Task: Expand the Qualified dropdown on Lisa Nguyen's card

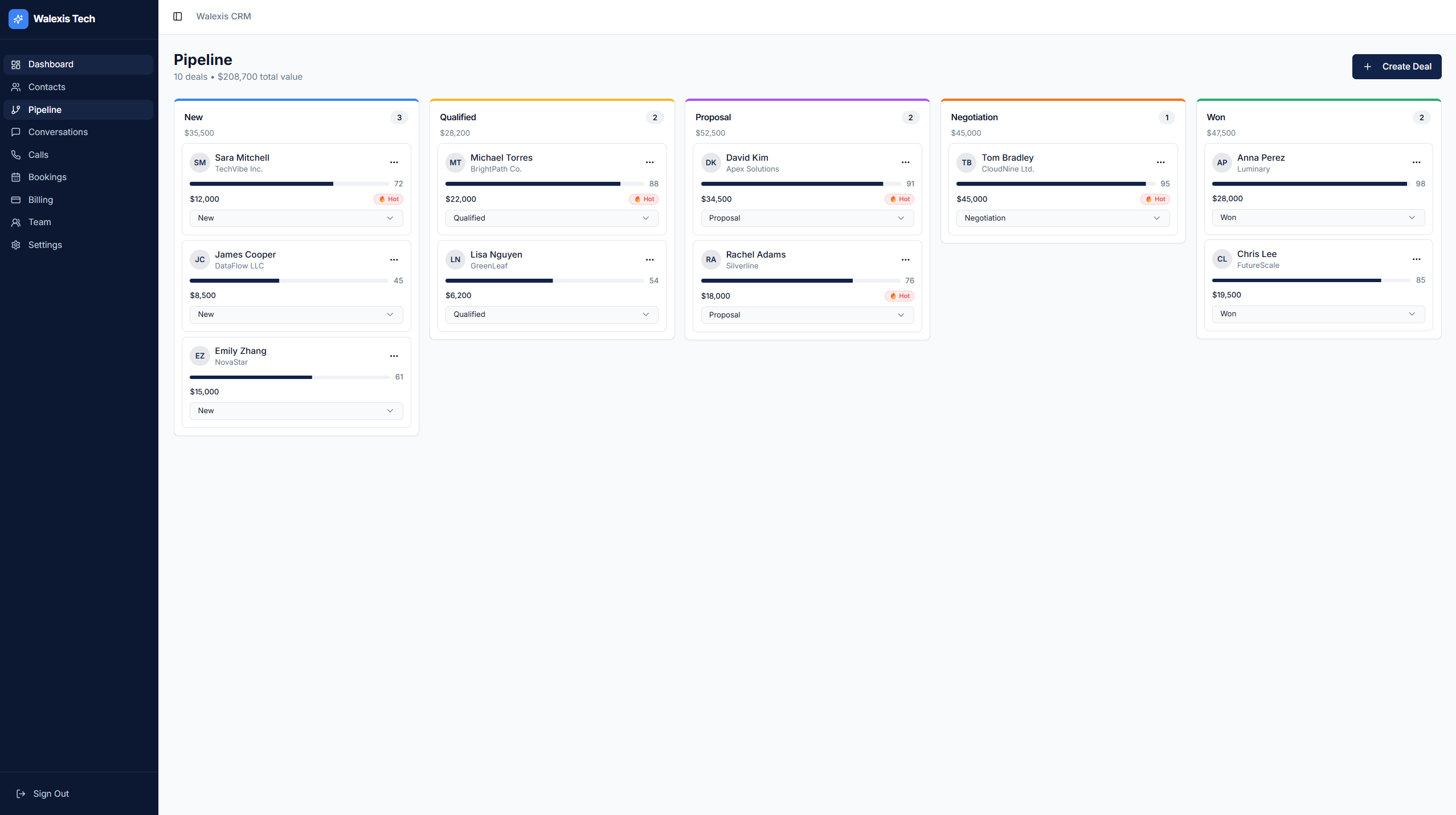Action: pos(551,314)
